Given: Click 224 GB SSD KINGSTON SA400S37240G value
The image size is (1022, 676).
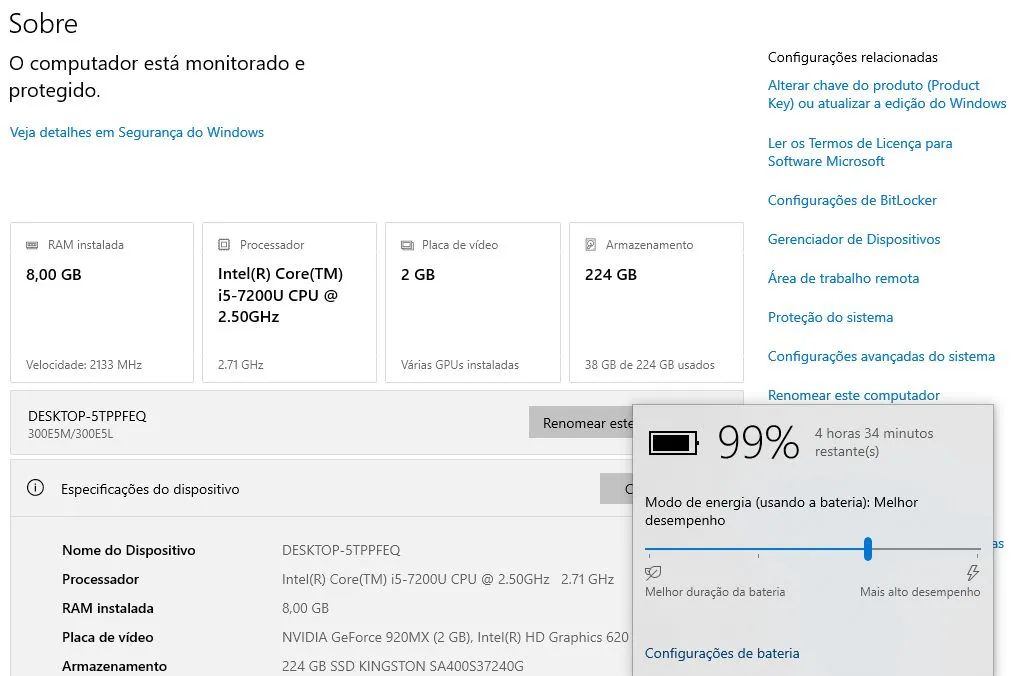Looking at the screenshot, I should point(403,666).
